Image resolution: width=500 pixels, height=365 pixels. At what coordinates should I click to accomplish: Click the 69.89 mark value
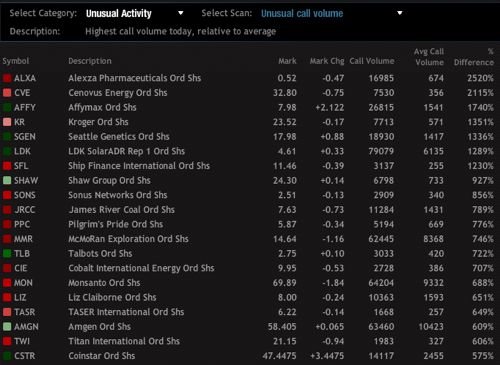pyautogui.click(x=285, y=283)
